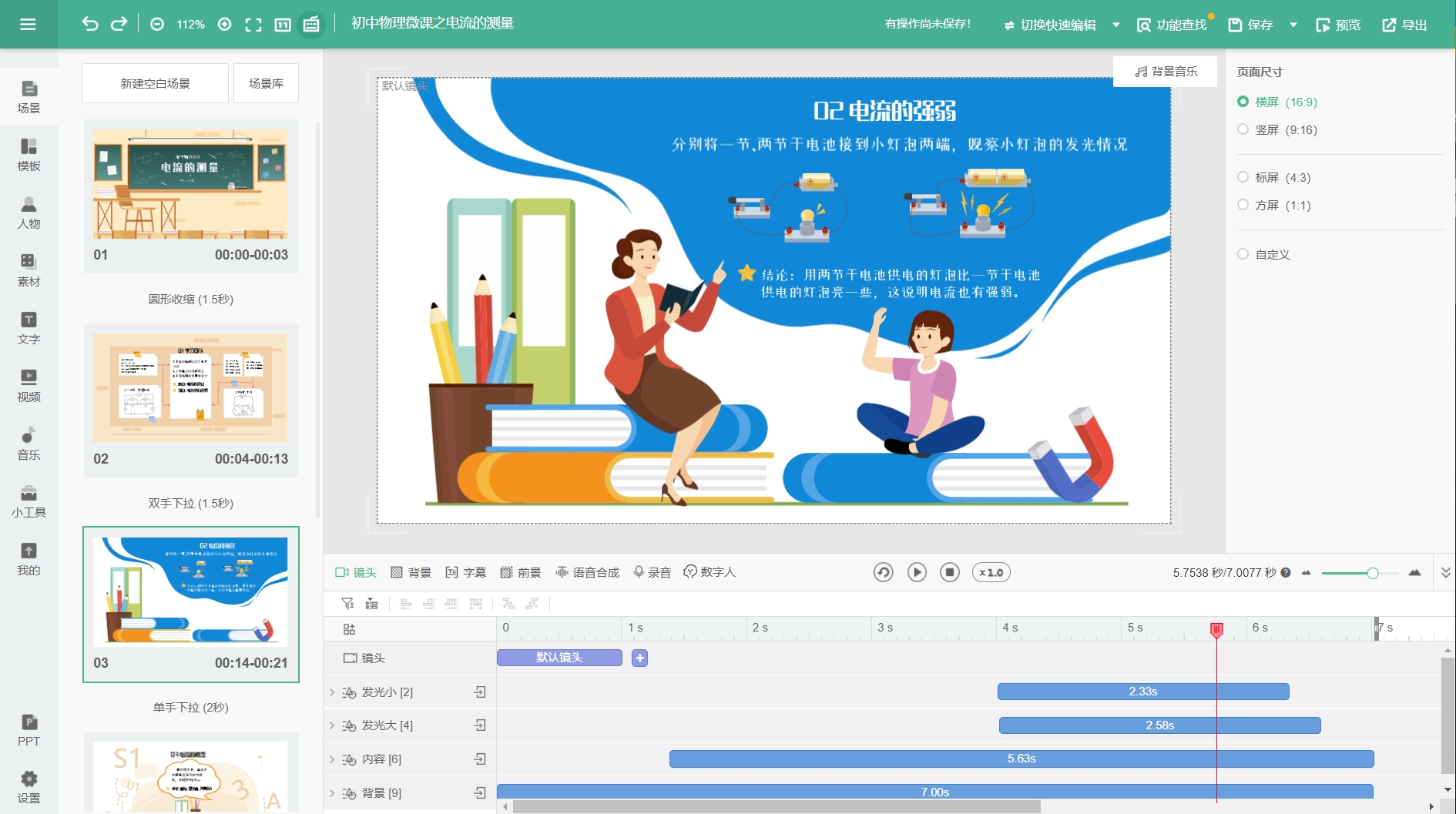Select 竖屏 (9:16) page size
The height and width of the screenshot is (814, 1456).
[1277, 129]
